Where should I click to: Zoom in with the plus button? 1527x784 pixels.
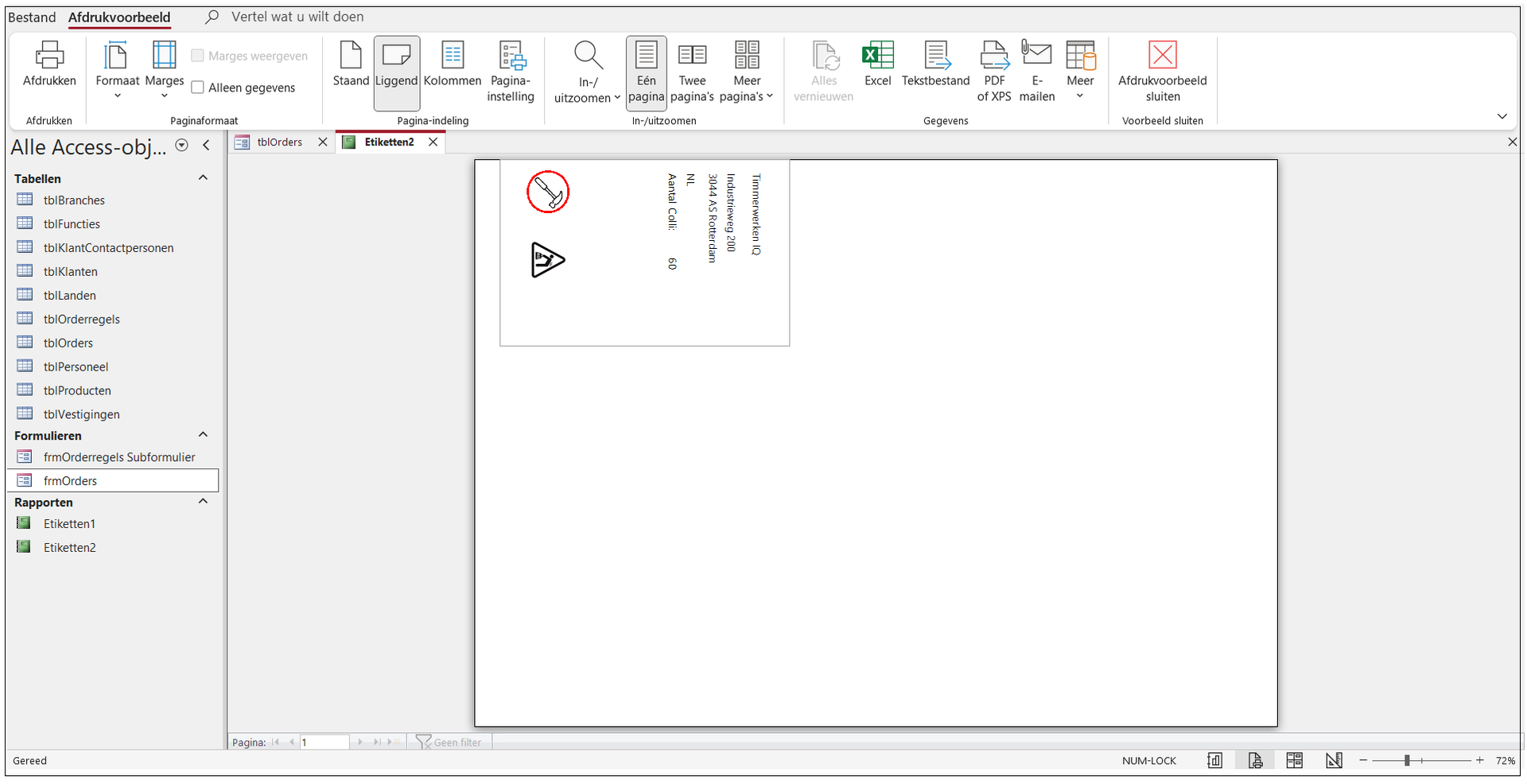coord(1480,761)
